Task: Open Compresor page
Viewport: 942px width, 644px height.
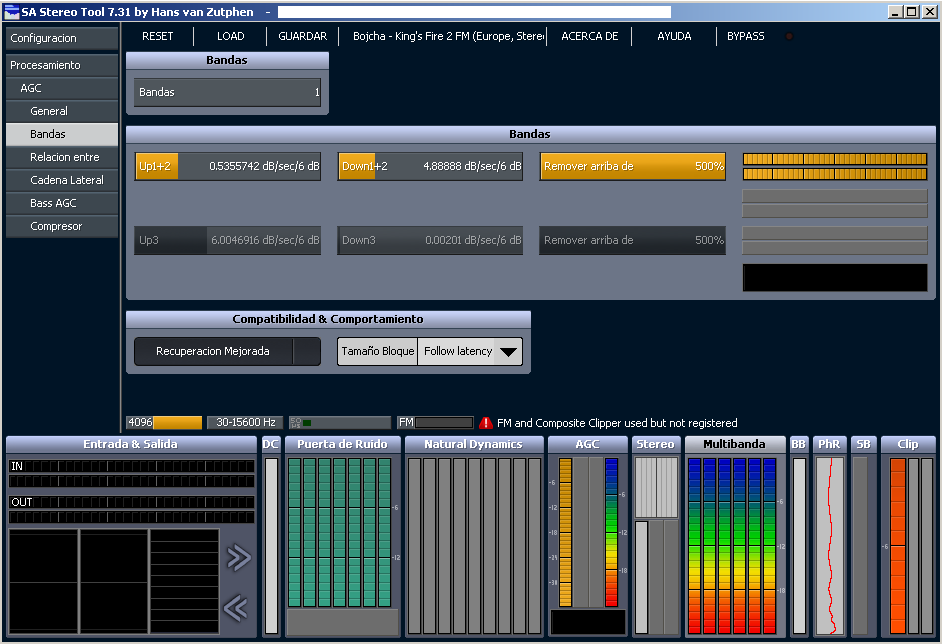Action: (x=62, y=226)
